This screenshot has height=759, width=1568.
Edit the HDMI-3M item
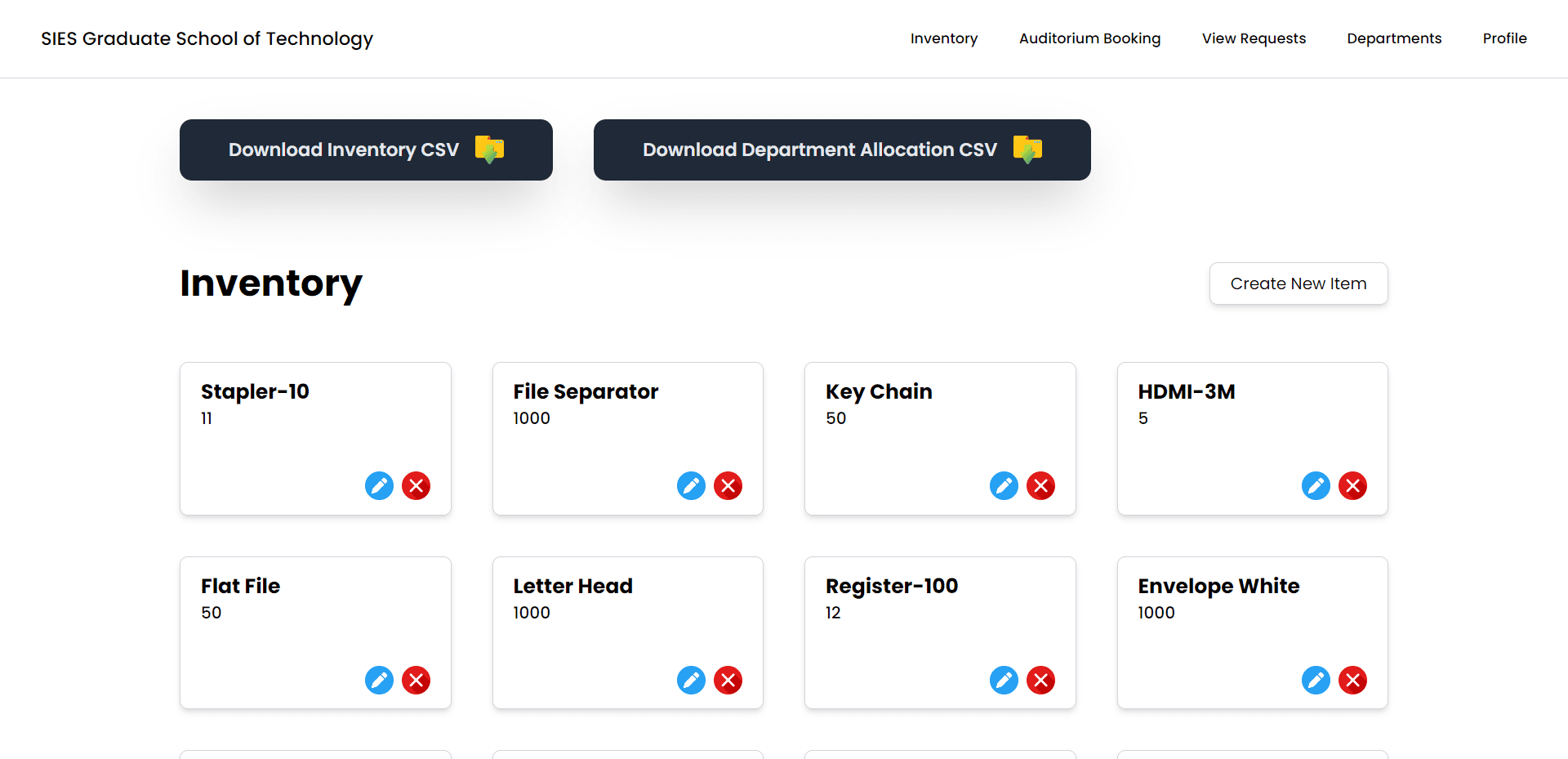[x=1316, y=486]
